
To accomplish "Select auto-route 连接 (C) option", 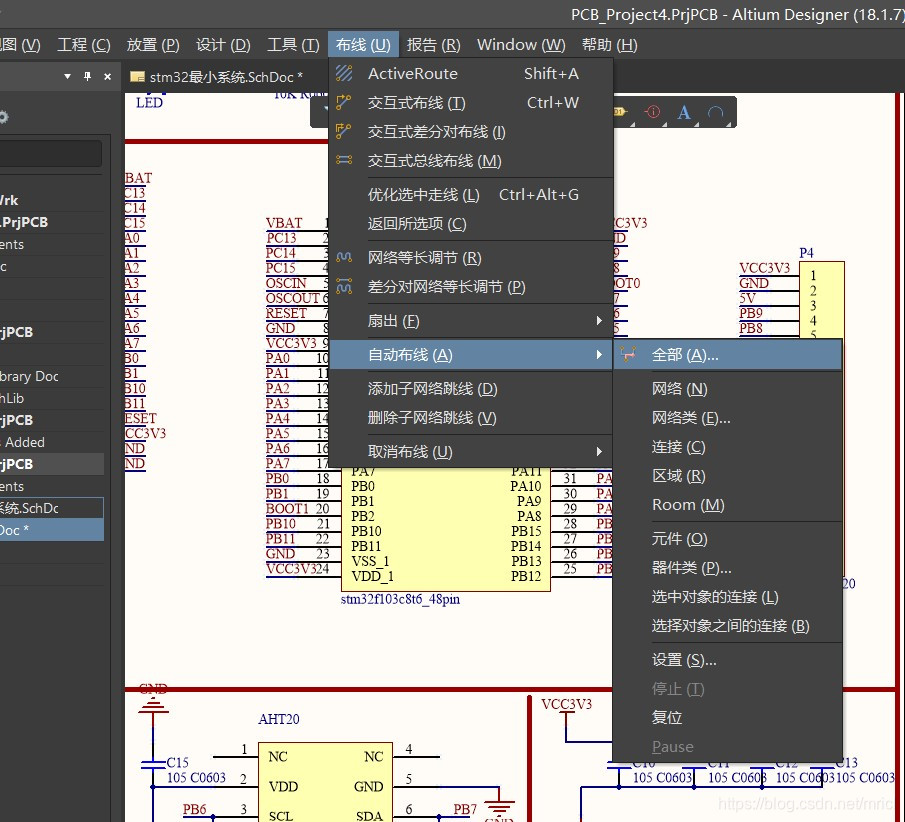I will (727, 447).
